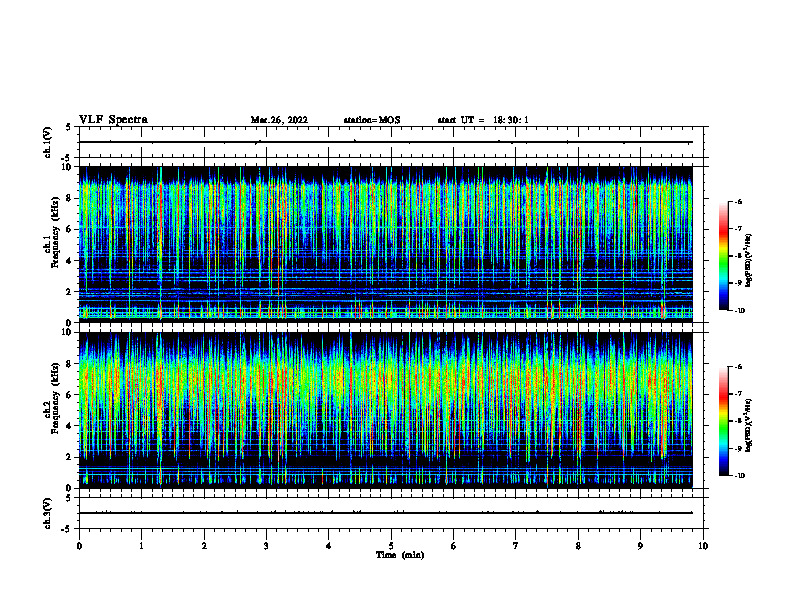Click the "2" frequency tick of ch.2 panel
Viewport: 792px width, 612px height.
tap(71, 457)
